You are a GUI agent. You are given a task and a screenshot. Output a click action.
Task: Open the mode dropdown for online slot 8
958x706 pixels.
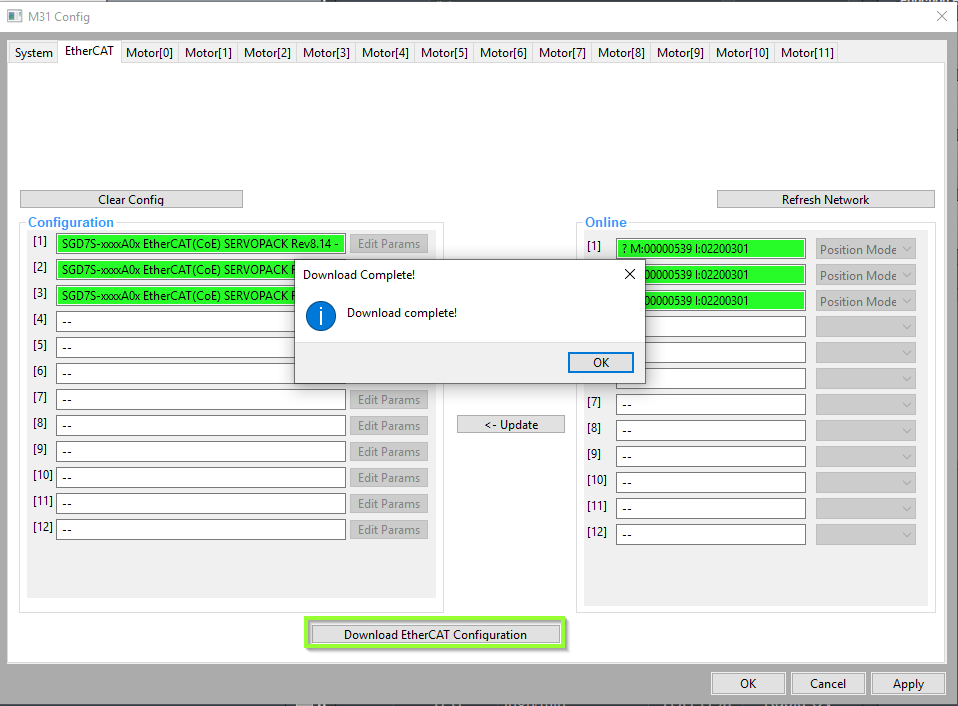(865, 431)
